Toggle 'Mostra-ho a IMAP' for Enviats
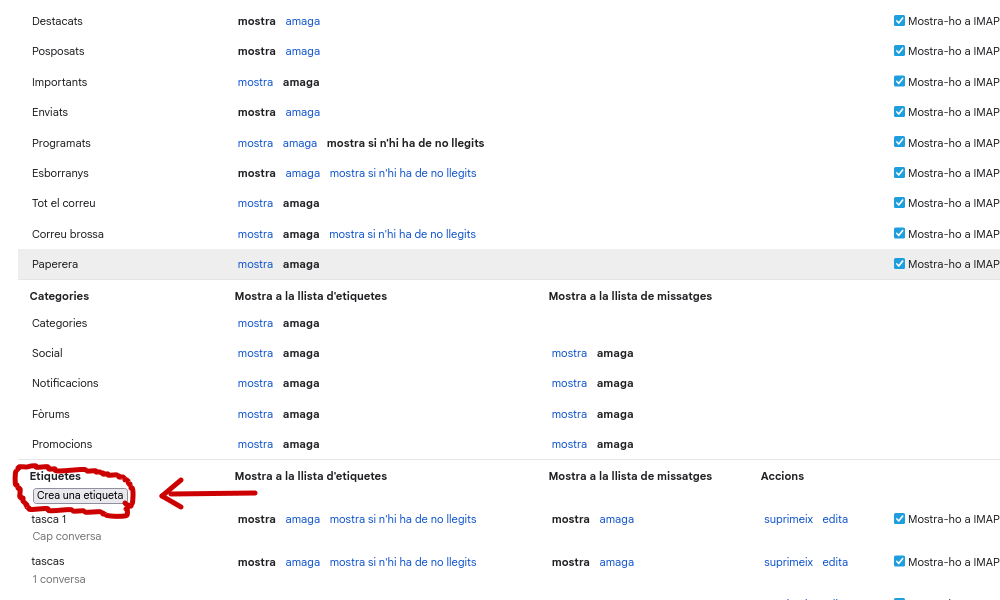The width and height of the screenshot is (1000, 600). (x=899, y=112)
